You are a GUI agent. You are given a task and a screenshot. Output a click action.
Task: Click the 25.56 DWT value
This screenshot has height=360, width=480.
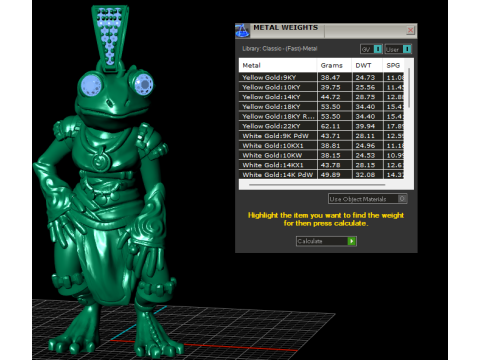pyautogui.click(x=365, y=87)
